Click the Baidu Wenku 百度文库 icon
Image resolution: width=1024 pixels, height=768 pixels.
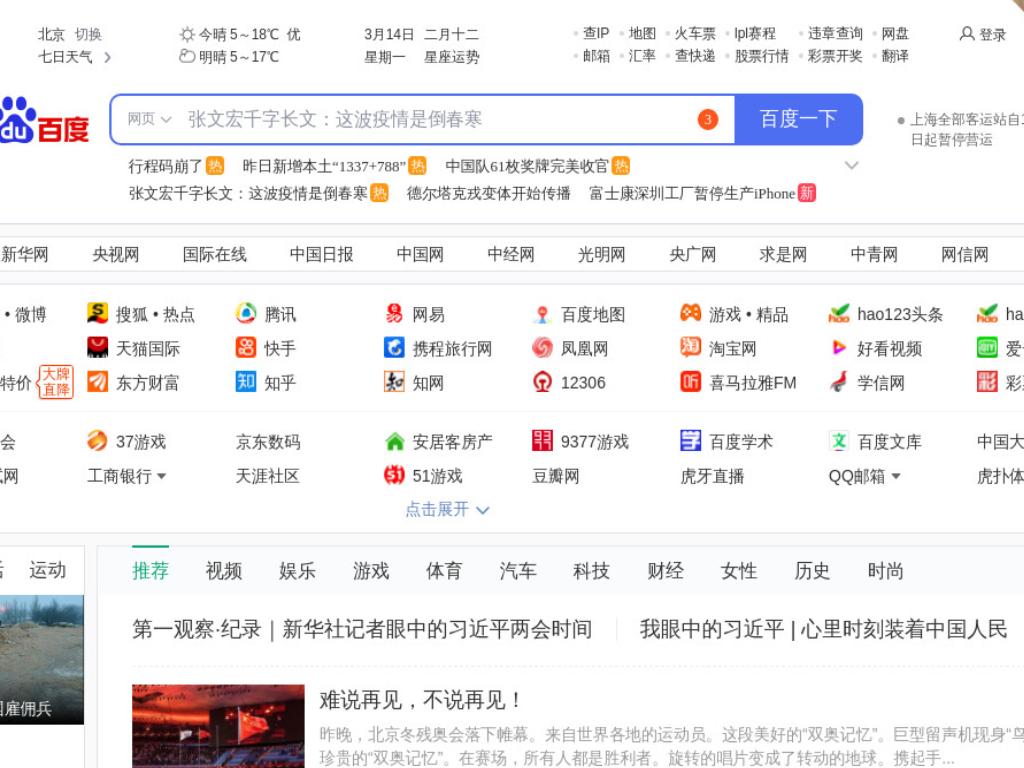[x=839, y=441]
